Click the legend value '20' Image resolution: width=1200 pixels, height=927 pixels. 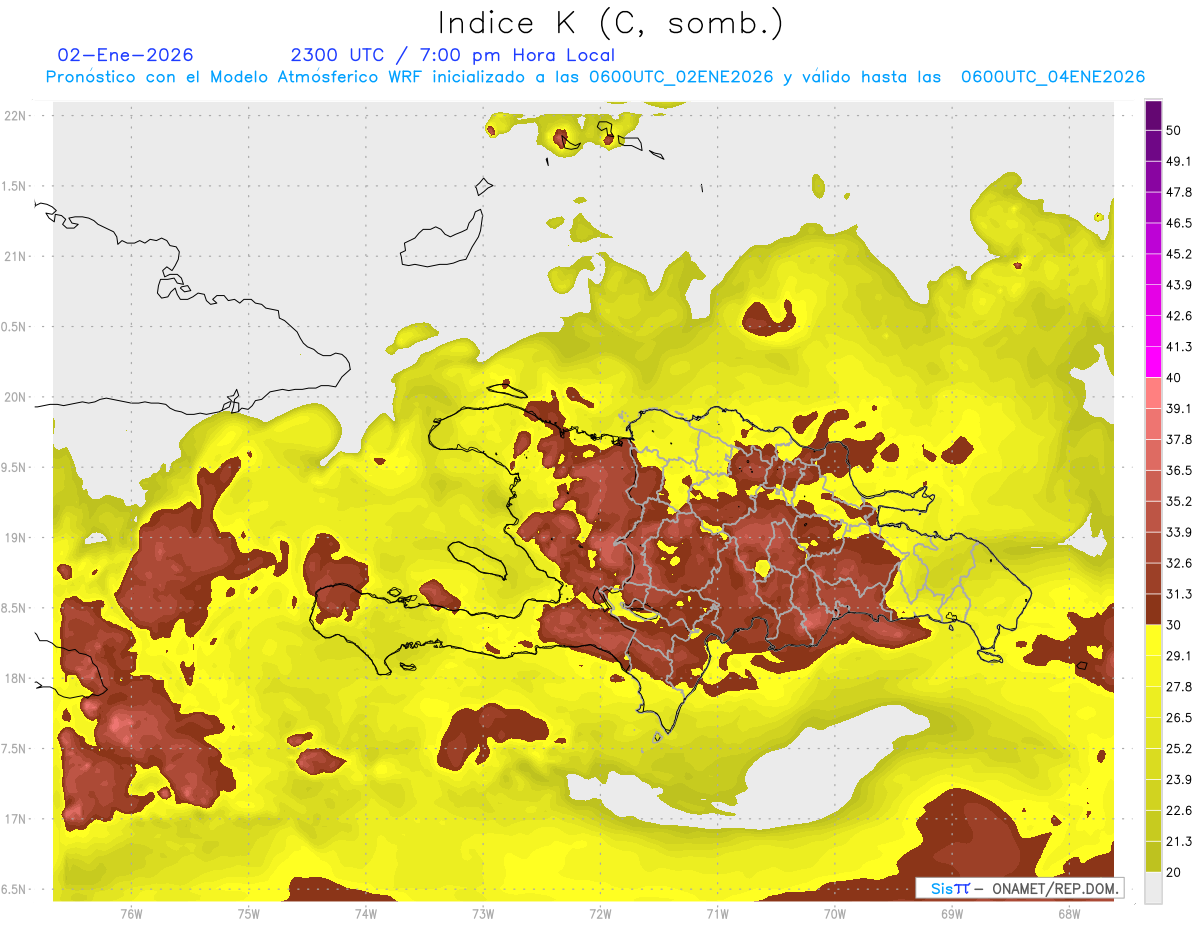point(1175,872)
